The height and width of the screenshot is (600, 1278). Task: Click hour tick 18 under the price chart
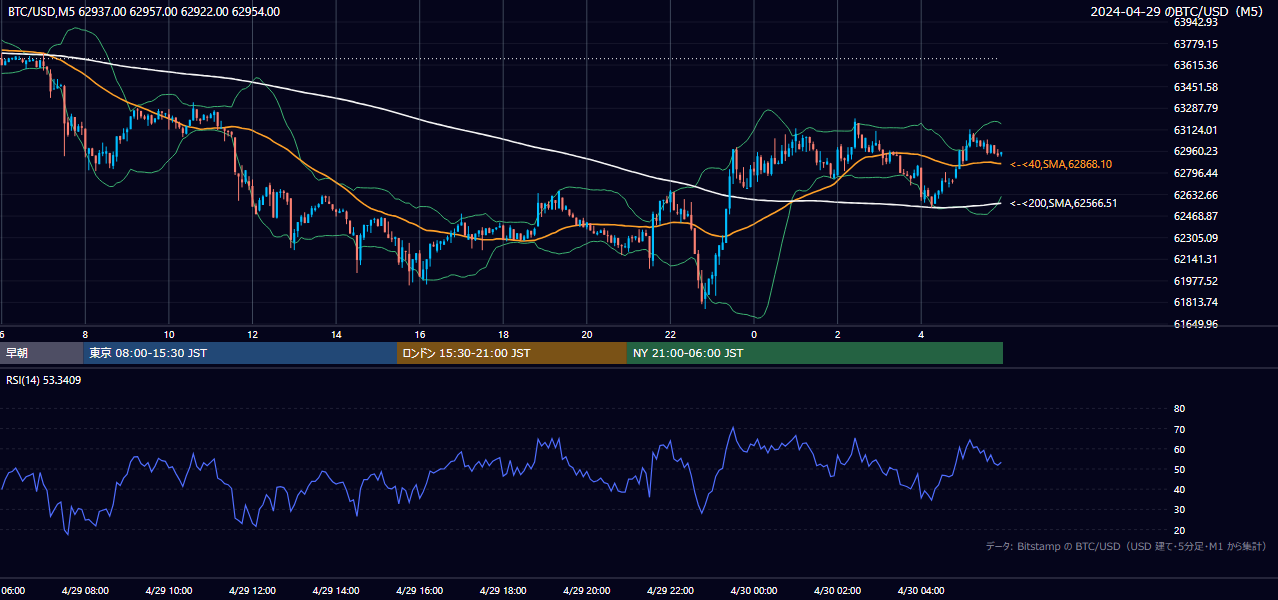(x=503, y=334)
